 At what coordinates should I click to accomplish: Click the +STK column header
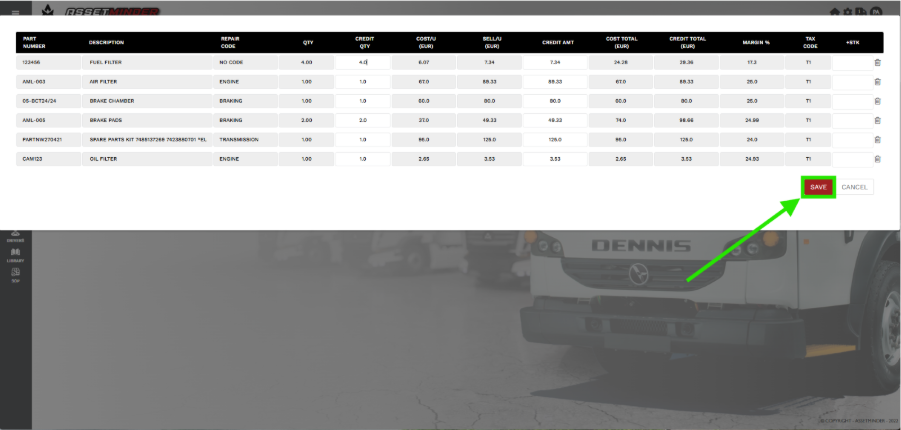pyautogui.click(x=853, y=43)
